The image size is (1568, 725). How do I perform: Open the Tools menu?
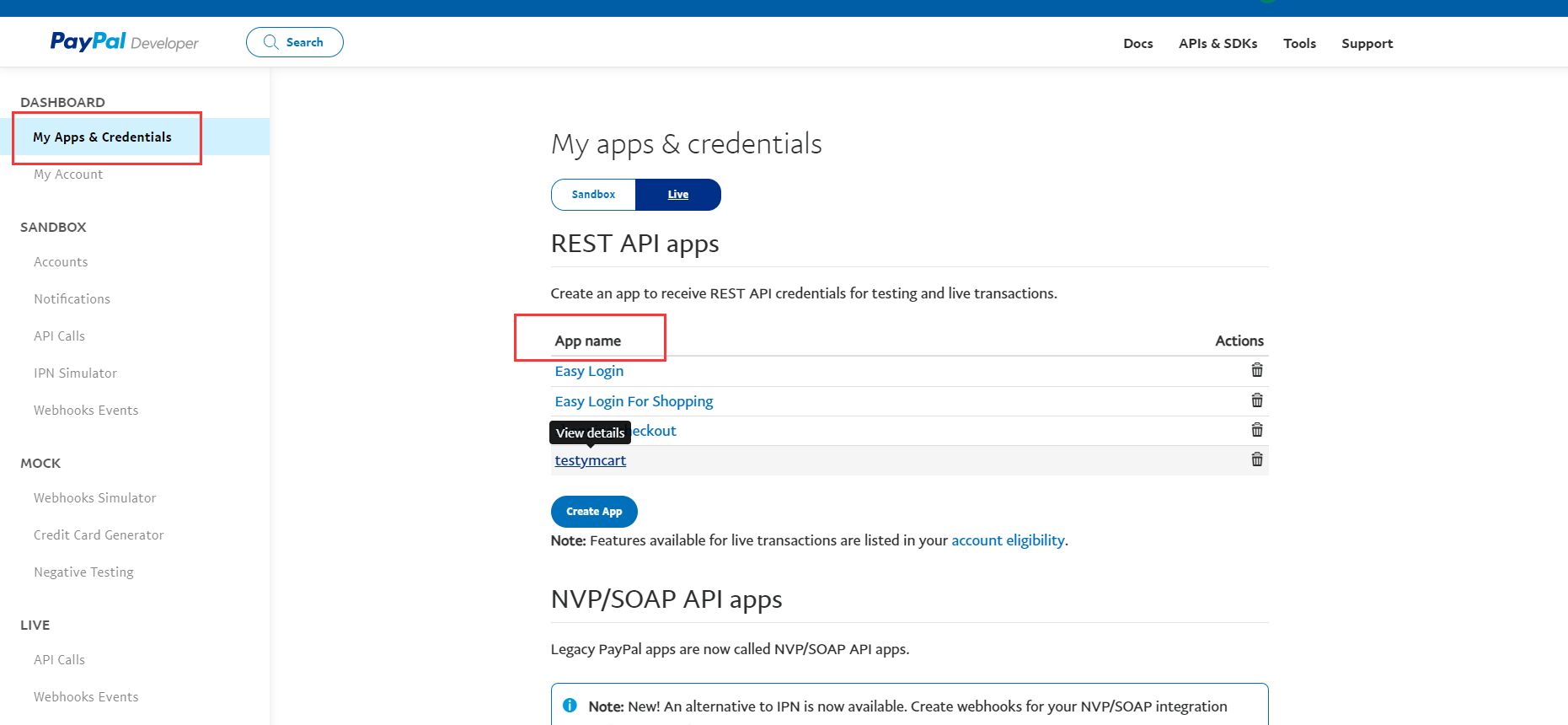[x=1299, y=43]
